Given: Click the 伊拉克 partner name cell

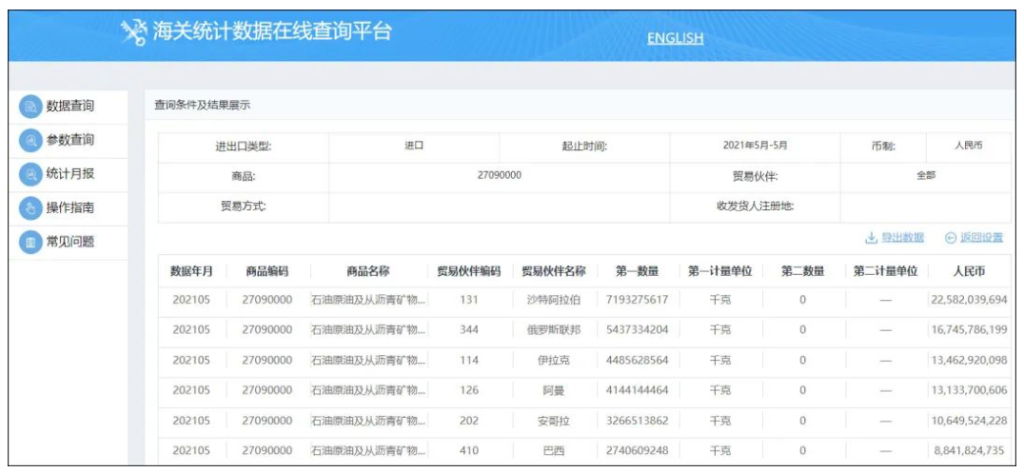Looking at the screenshot, I should [554, 360].
